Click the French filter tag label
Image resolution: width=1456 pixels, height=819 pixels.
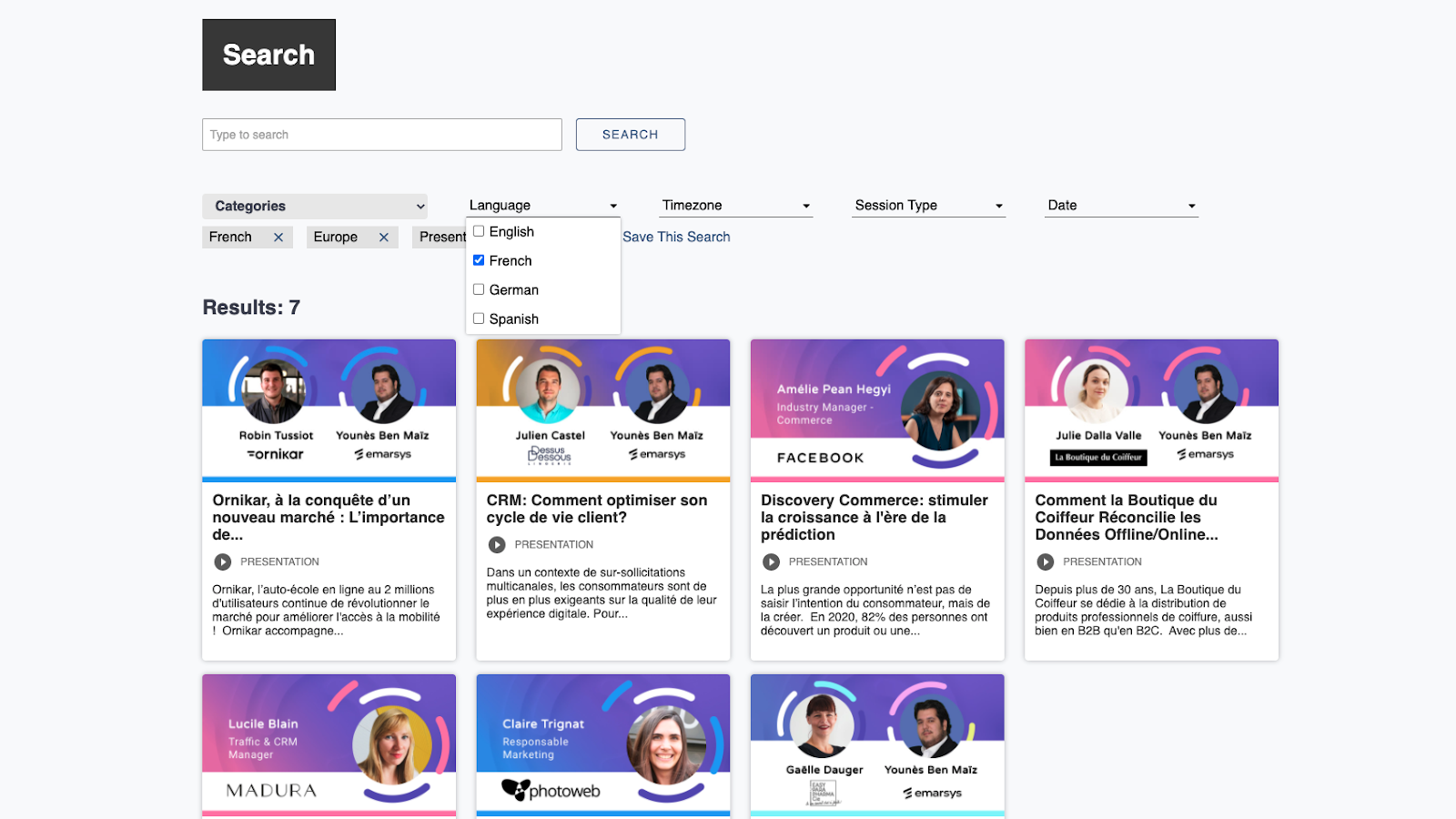coord(230,238)
